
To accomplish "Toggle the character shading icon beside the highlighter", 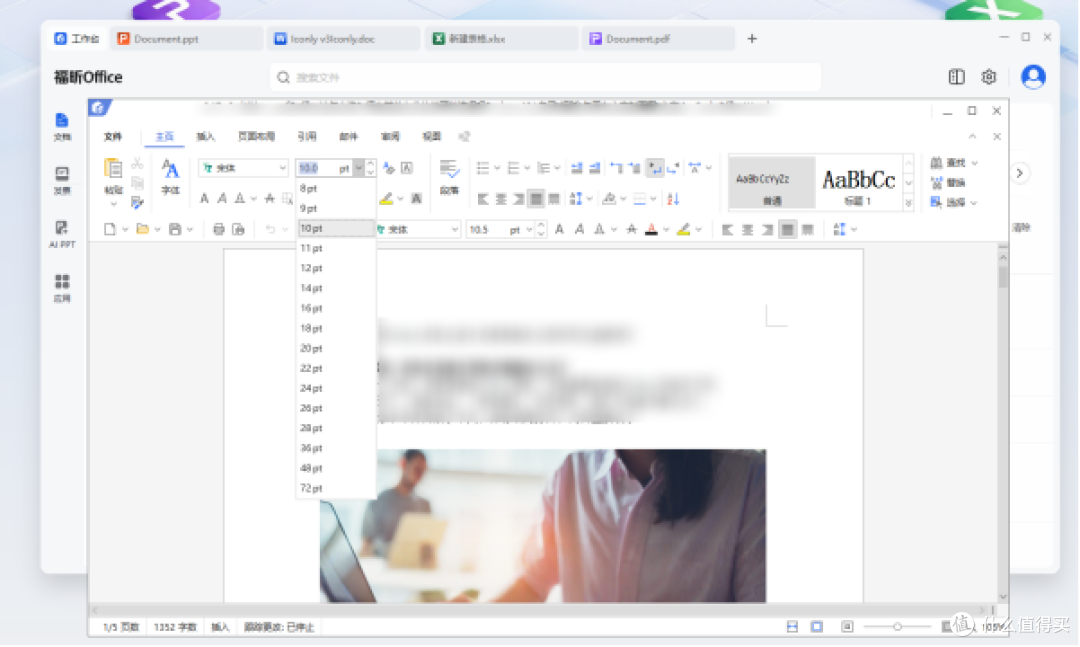I will tap(417, 199).
